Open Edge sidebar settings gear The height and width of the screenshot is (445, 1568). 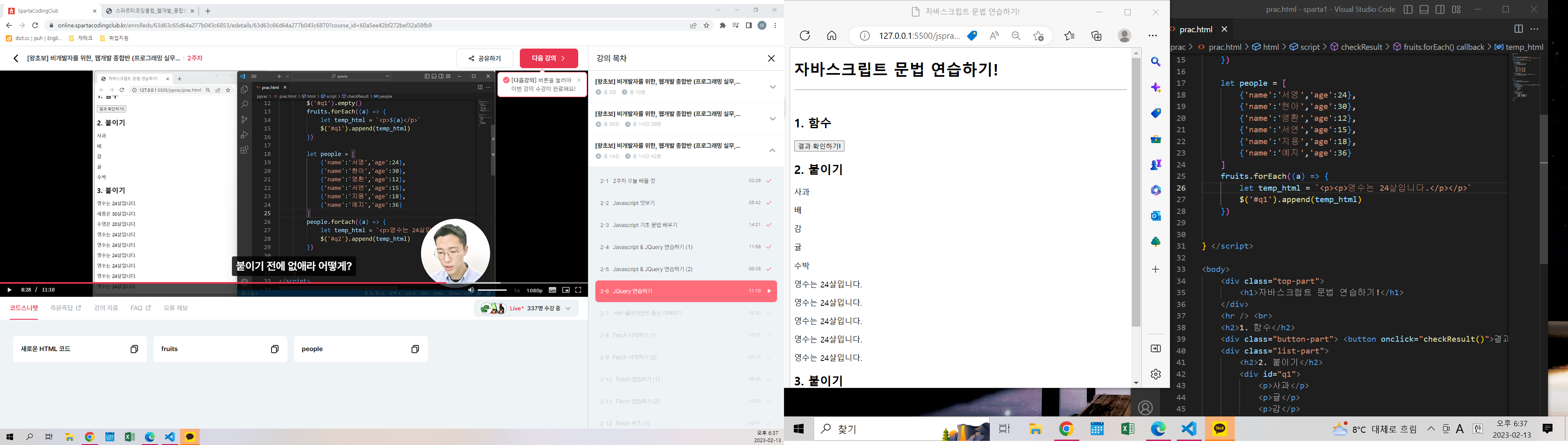1156,374
